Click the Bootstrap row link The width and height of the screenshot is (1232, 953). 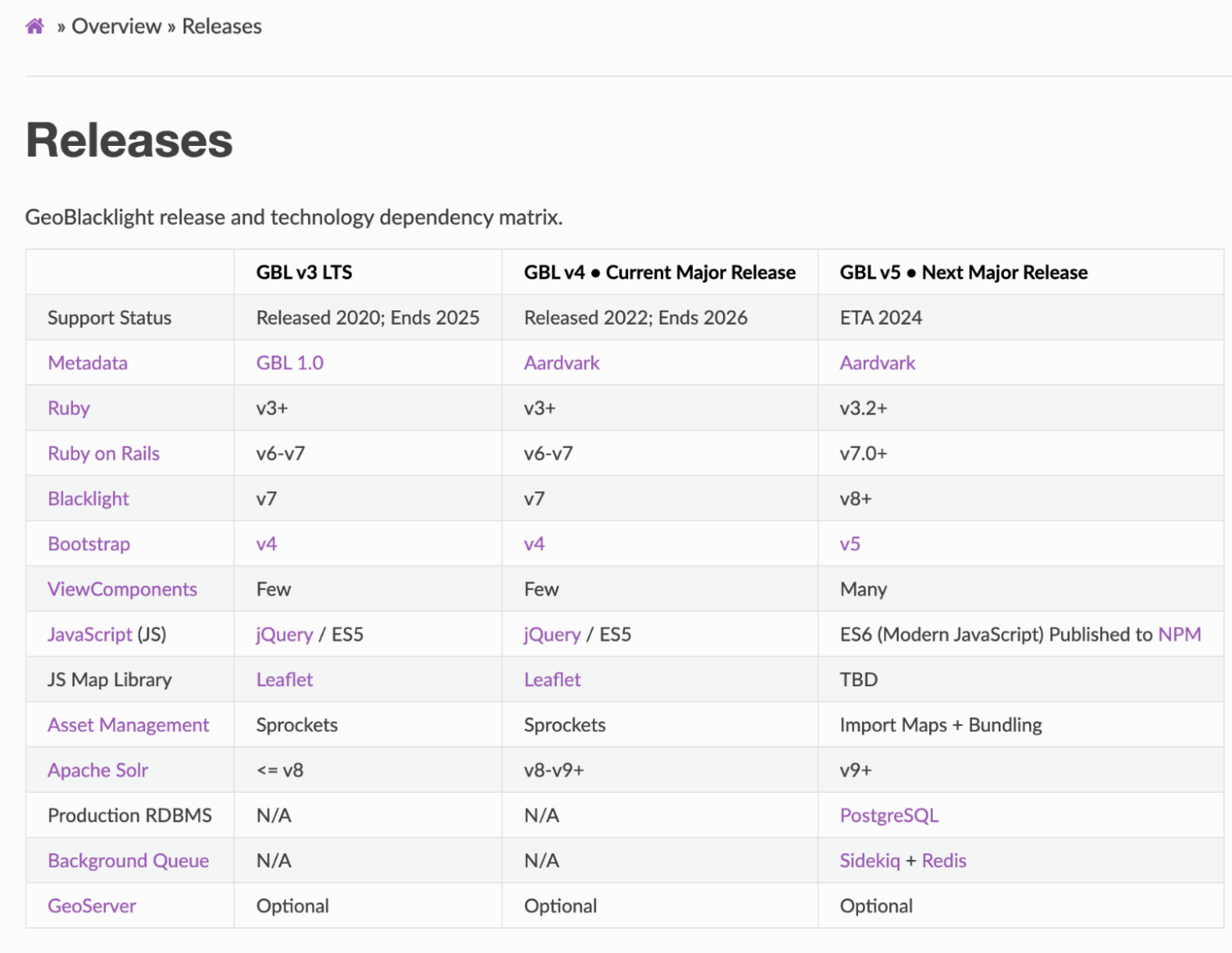tap(89, 544)
